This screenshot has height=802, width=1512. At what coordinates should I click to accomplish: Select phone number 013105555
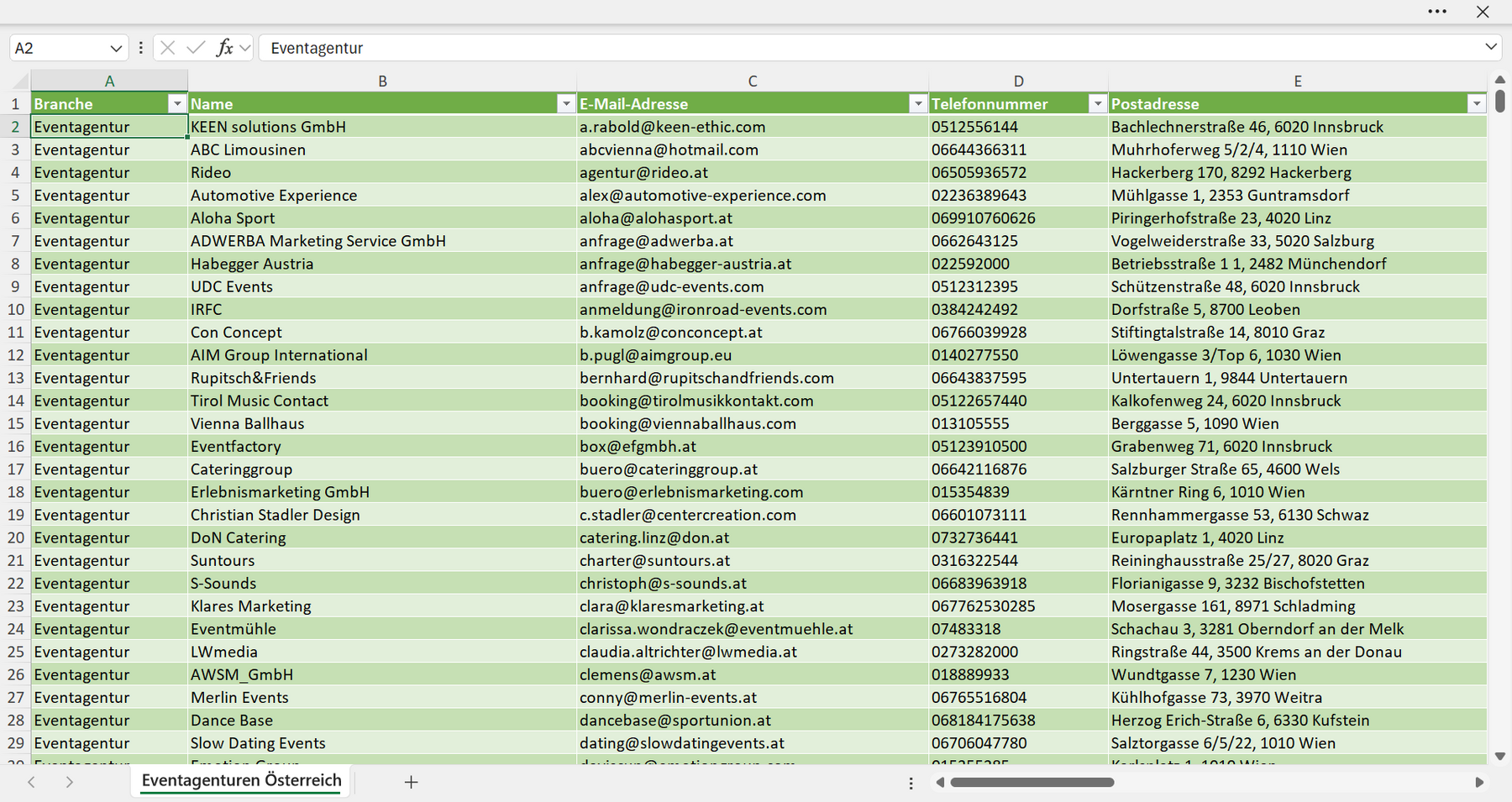tap(1018, 423)
